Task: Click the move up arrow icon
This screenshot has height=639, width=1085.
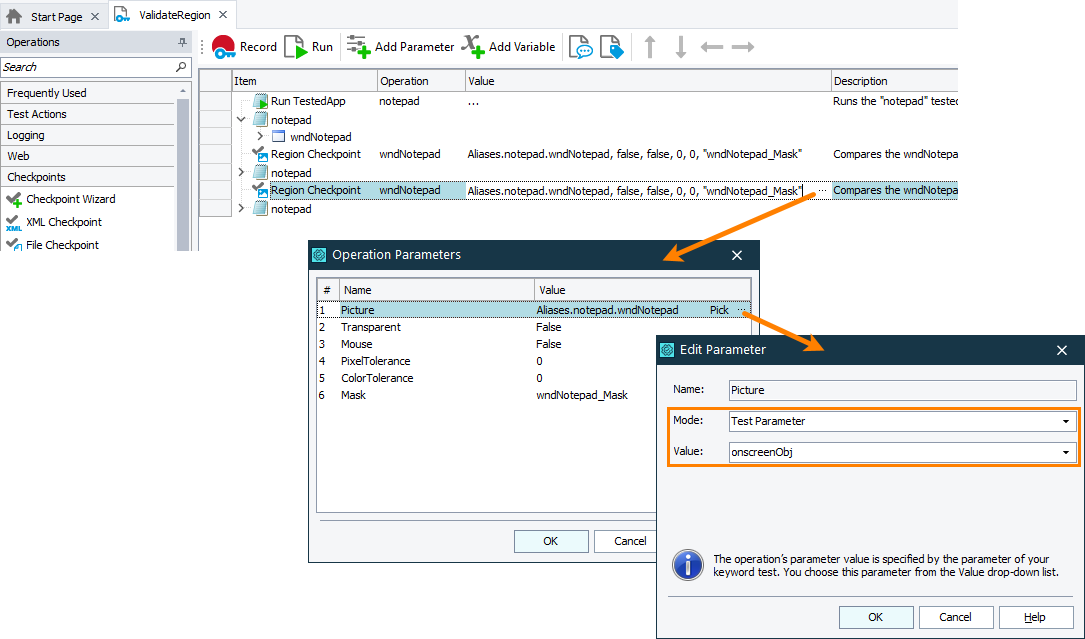Action: (x=650, y=47)
